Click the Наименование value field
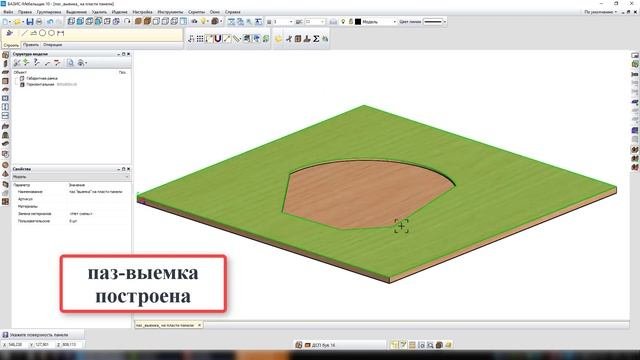The height and width of the screenshot is (360, 640). coord(98,191)
